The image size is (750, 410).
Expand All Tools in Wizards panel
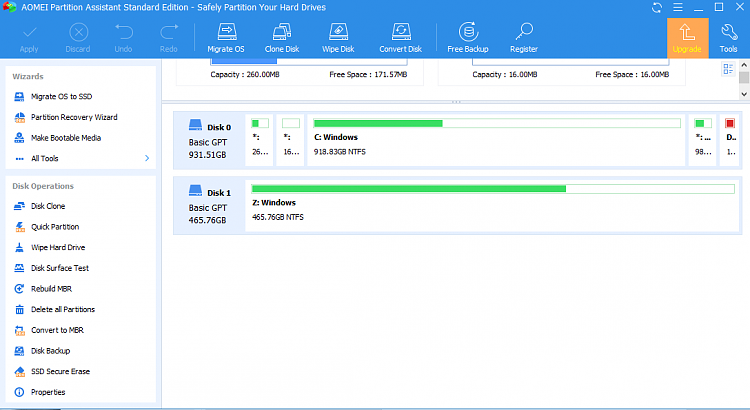click(x=82, y=158)
